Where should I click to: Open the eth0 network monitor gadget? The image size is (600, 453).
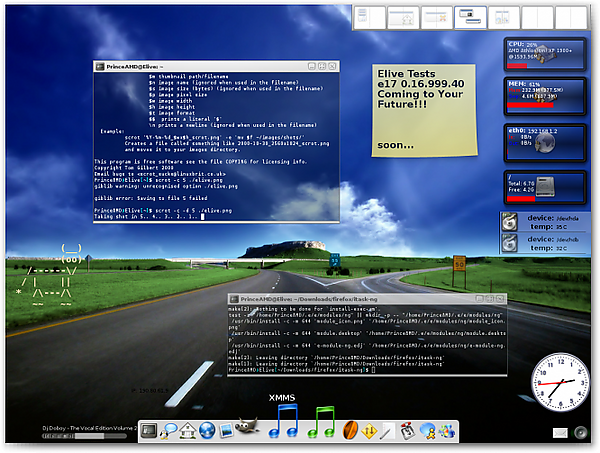click(x=545, y=143)
